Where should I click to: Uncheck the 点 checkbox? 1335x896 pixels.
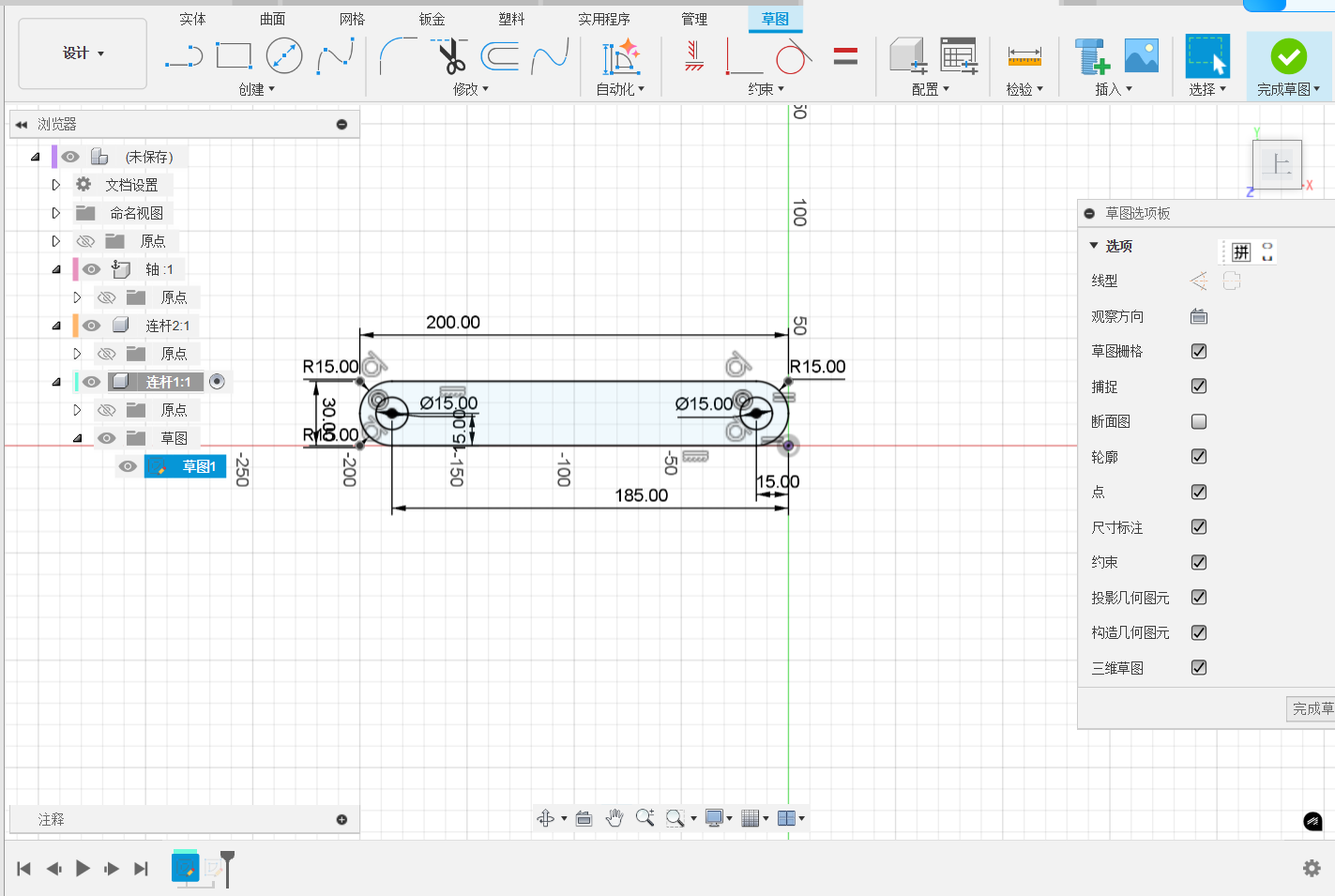[x=1199, y=492]
